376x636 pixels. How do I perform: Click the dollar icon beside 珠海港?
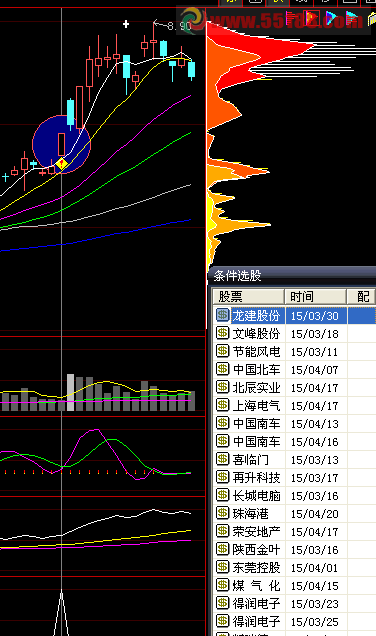(x=222, y=513)
